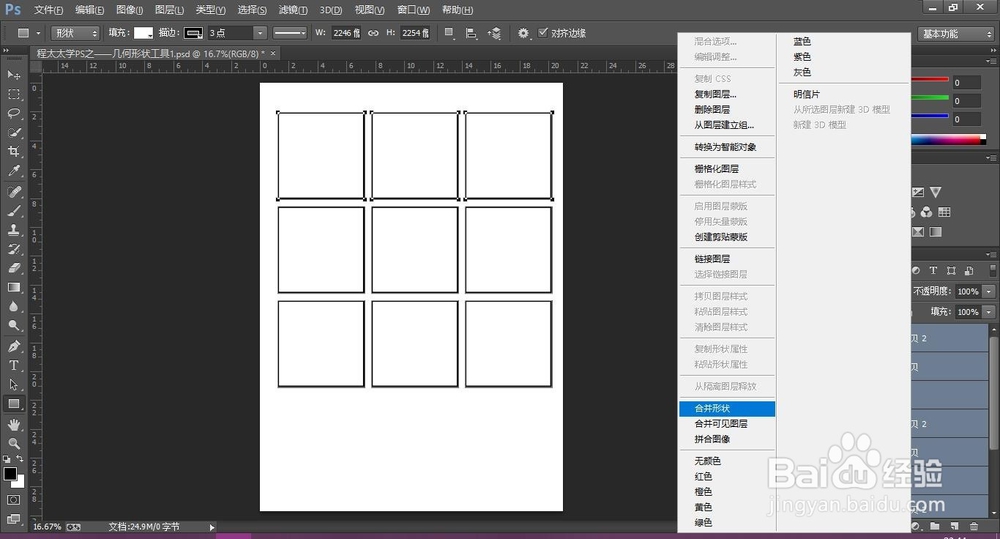Click the path alignment icon
This screenshot has width=1000, height=539.
tap(471, 33)
